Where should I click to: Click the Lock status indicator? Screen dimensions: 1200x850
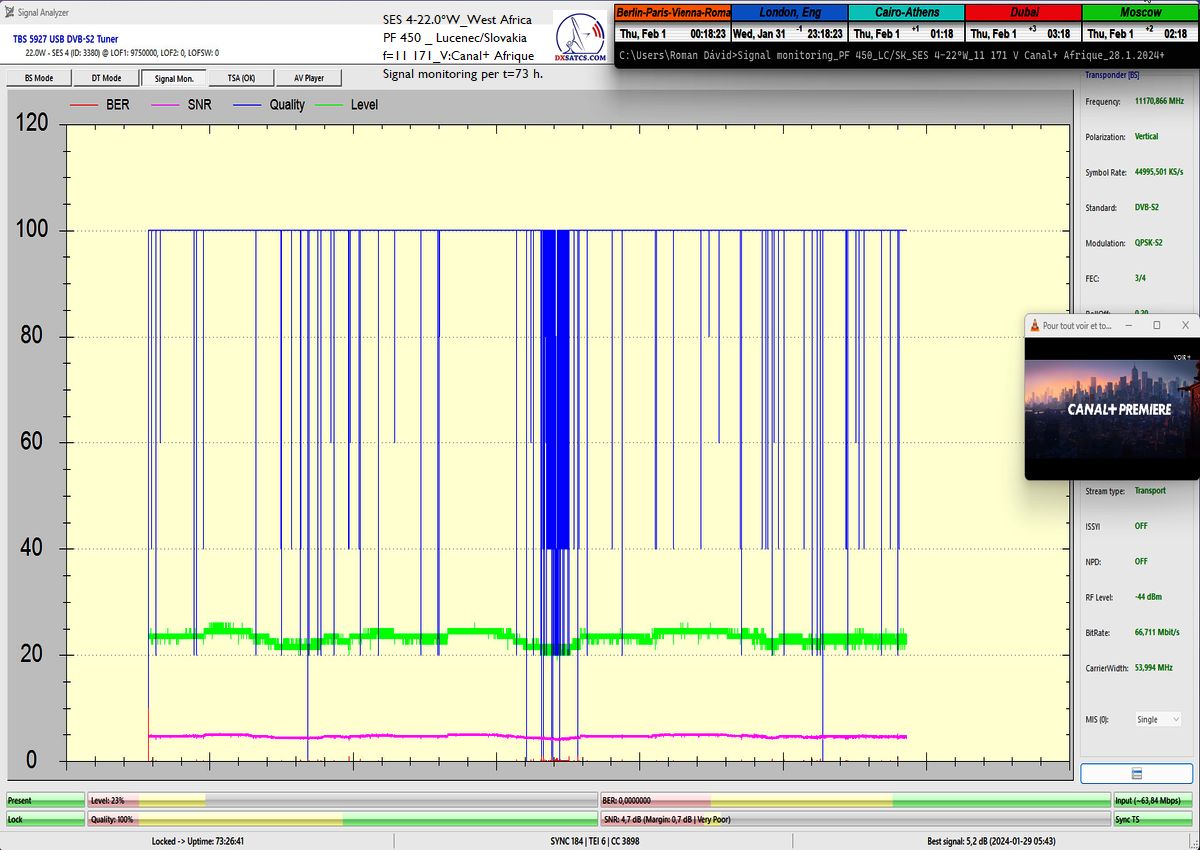click(45, 820)
